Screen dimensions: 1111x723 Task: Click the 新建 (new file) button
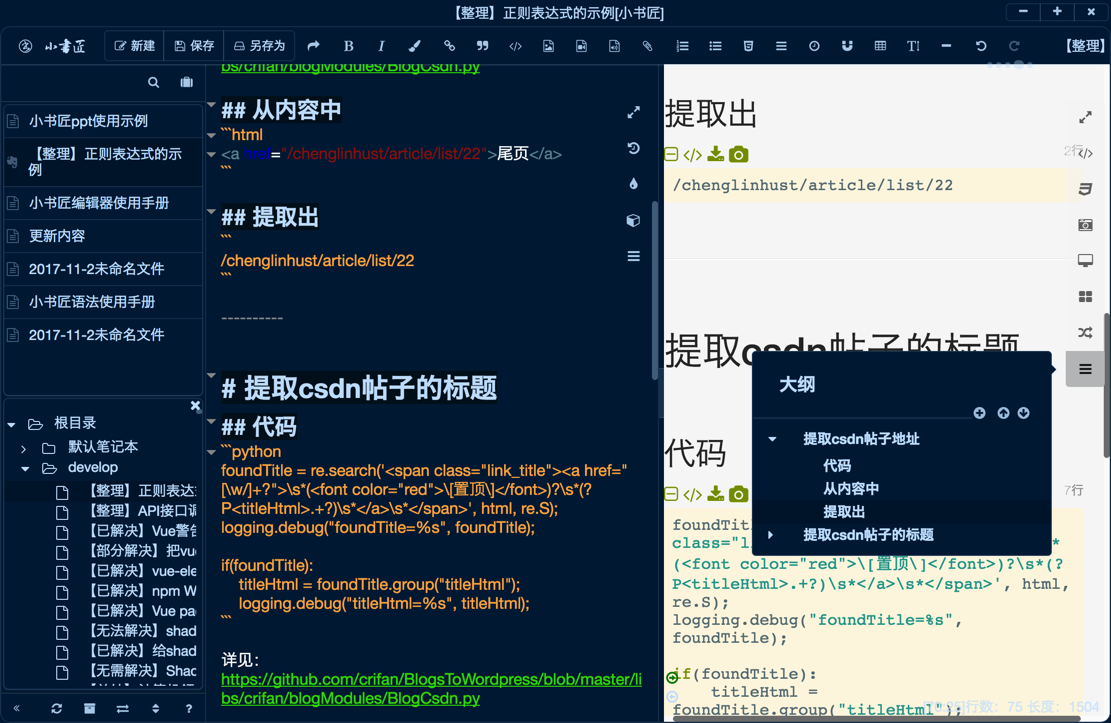coord(135,45)
